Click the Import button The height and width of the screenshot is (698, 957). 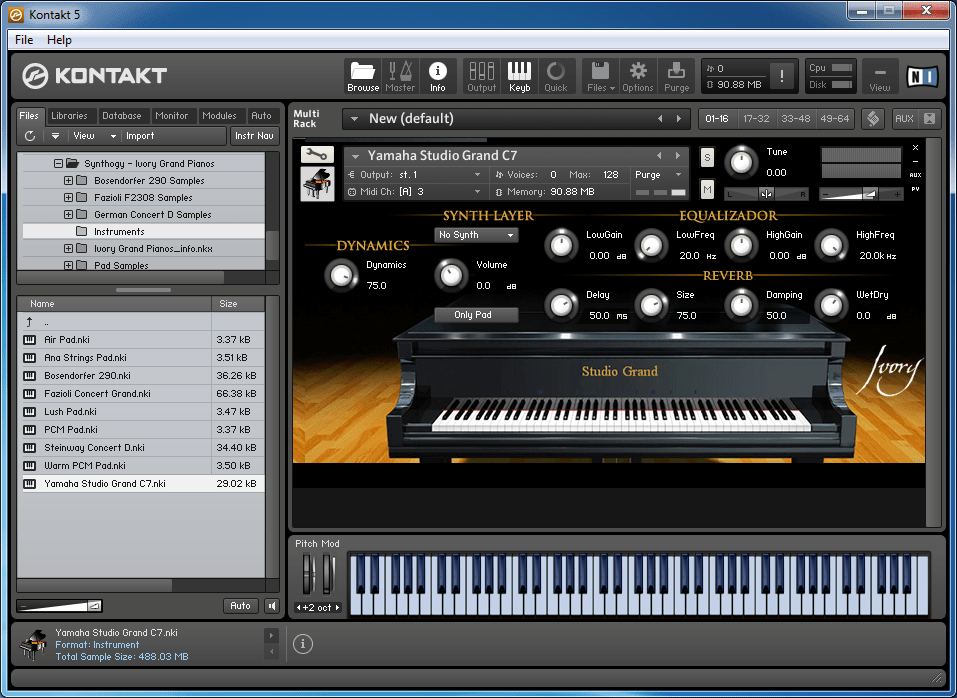[140, 136]
